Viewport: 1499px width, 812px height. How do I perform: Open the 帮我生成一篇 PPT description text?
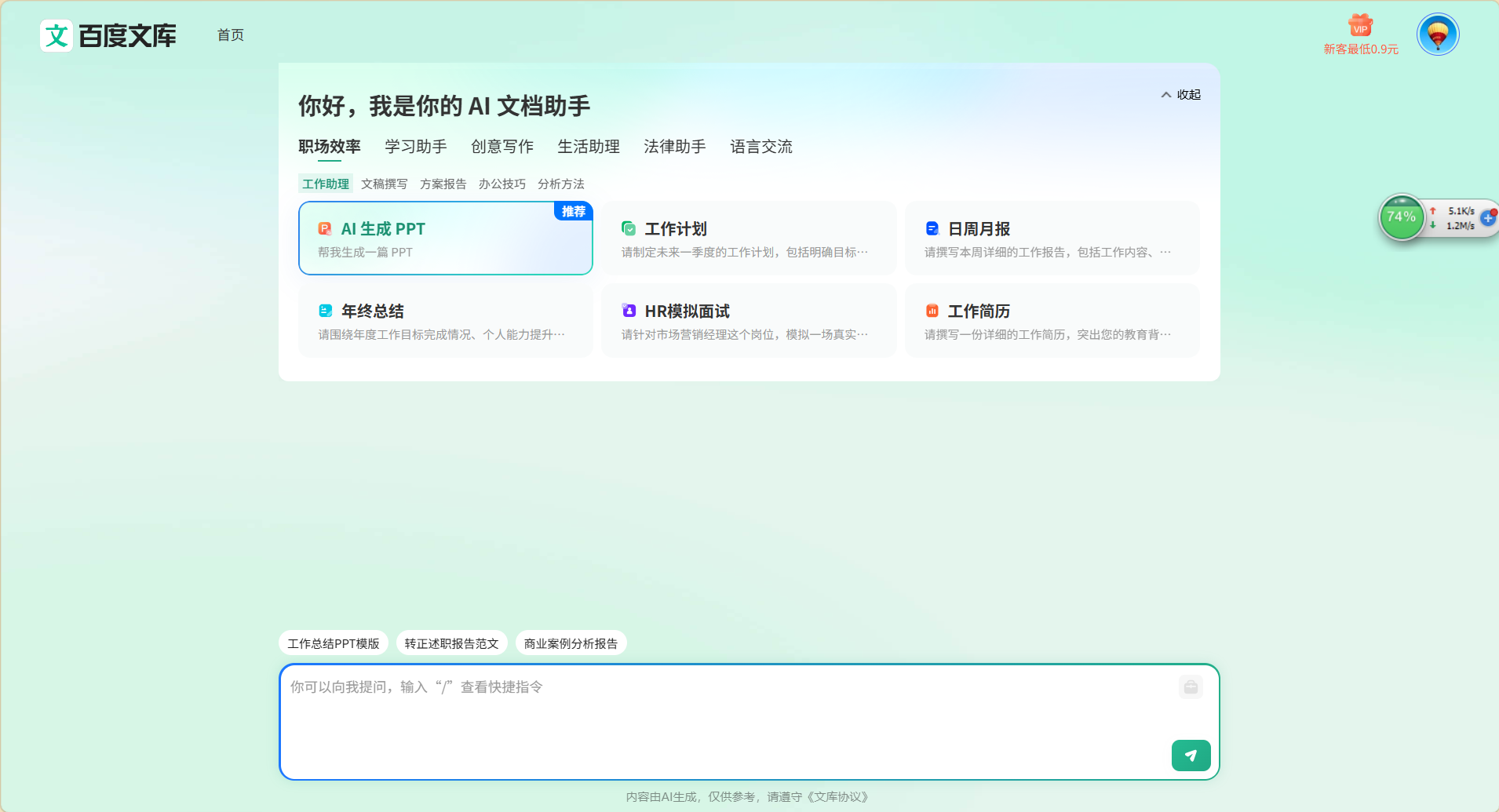click(365, 253)
